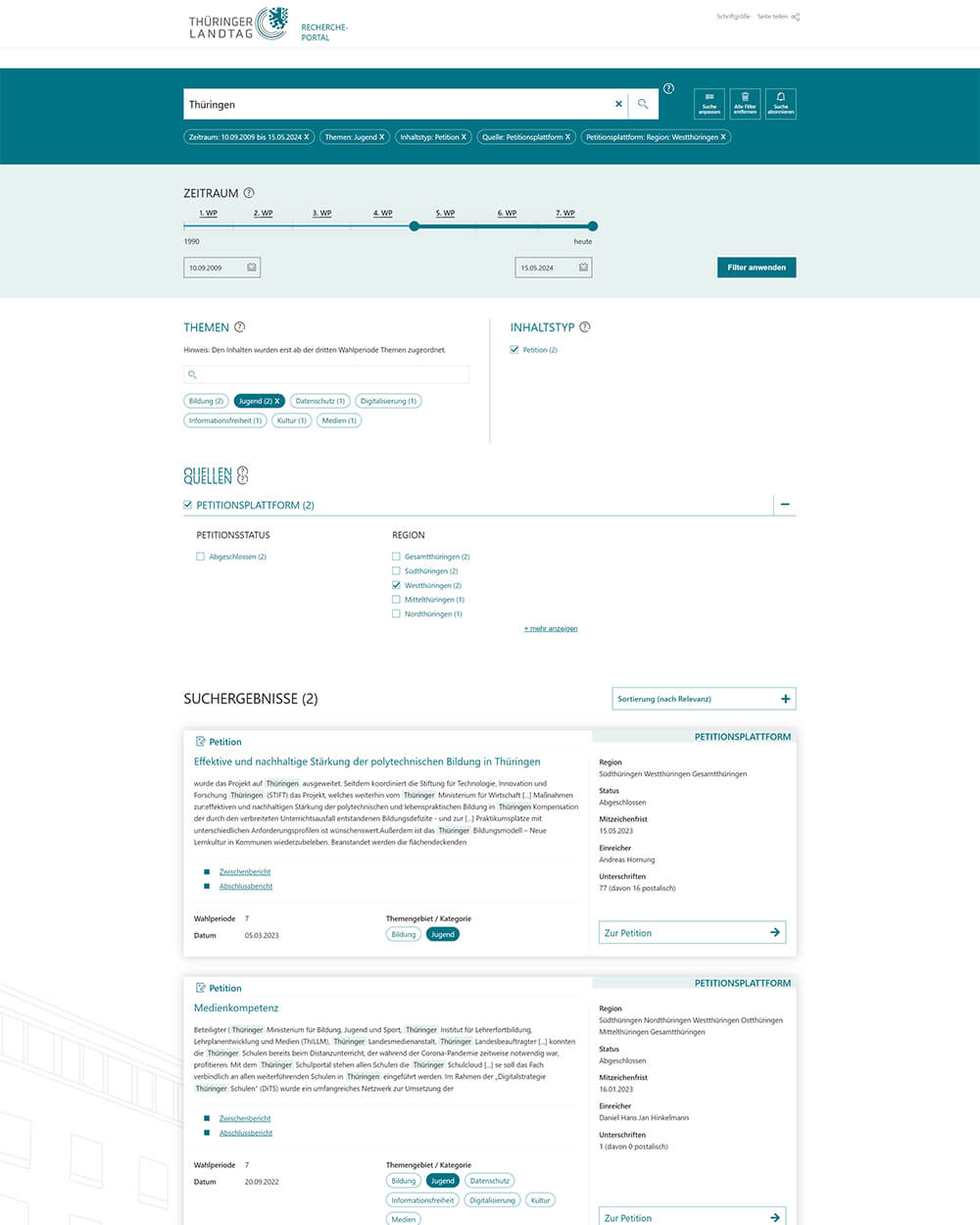The width and height of the screenshot is (980, 1225).
Task: Click the left timeline slider handle
Action: 415,226
